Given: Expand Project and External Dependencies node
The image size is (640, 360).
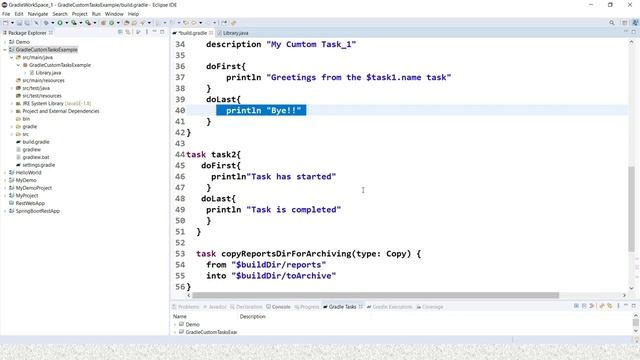Looking at the screenshot, I should pos(12,111).
